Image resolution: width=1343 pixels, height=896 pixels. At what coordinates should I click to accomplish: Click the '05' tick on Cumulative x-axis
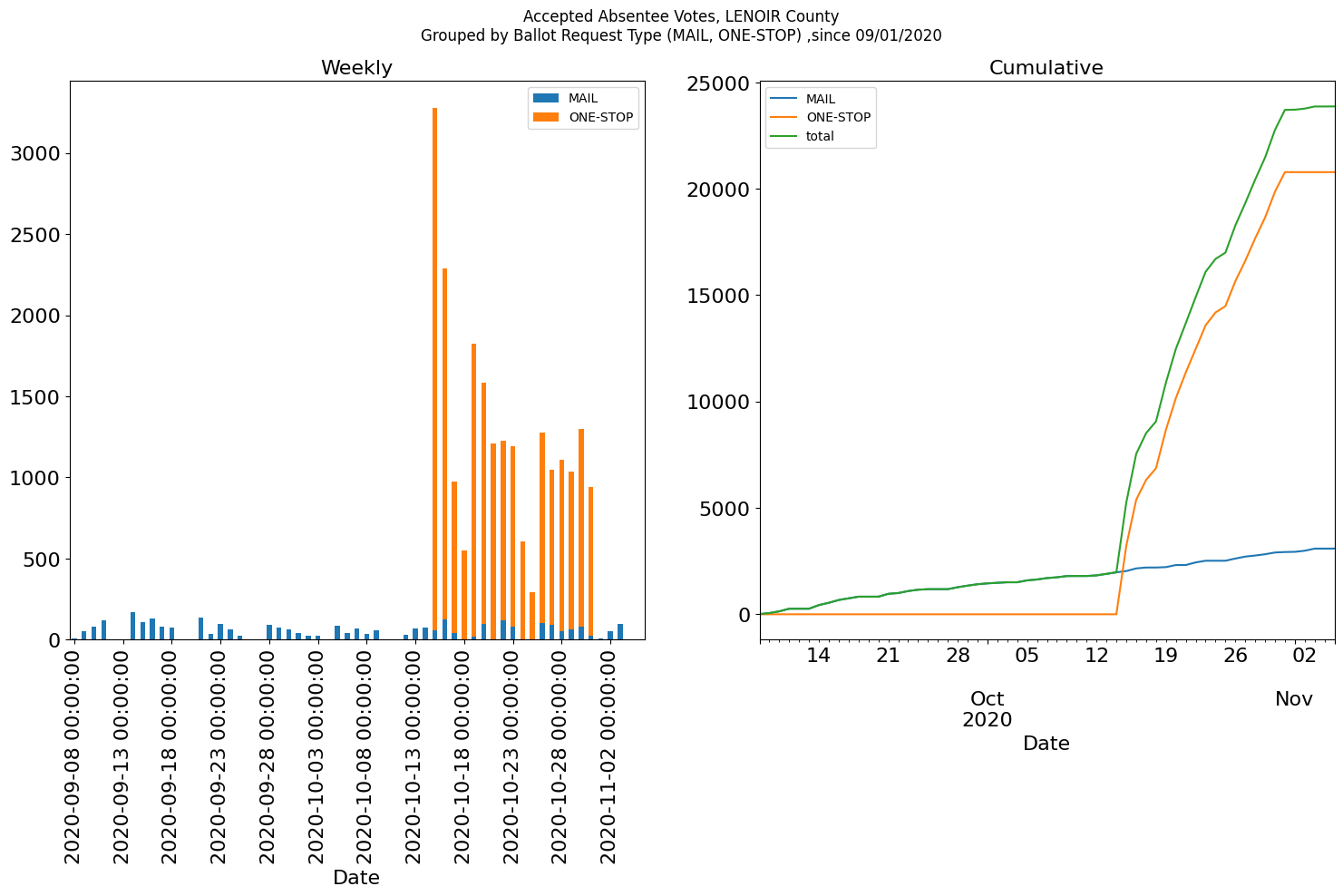(1027, 655)
